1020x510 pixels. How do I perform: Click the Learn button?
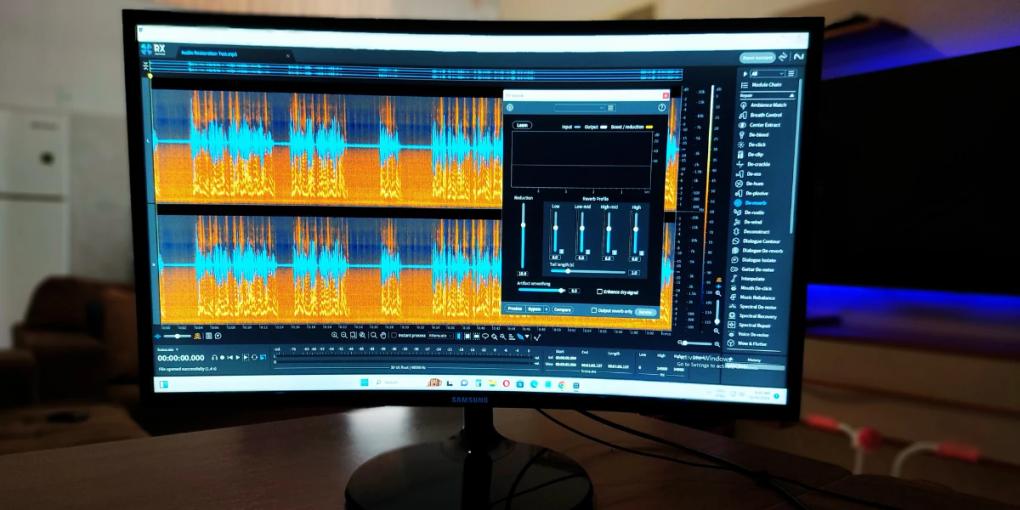[x=522, y=125]
